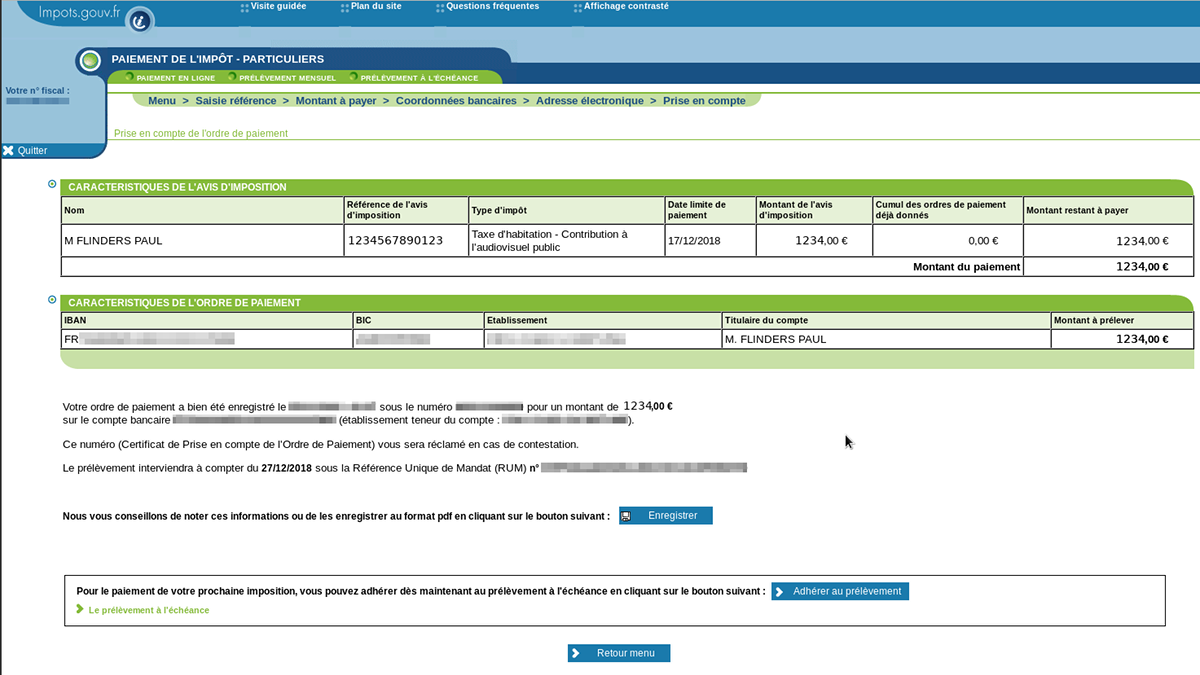
Task: Click the Retour menu button
Action: pyautogui.click(x=619, y=653)
